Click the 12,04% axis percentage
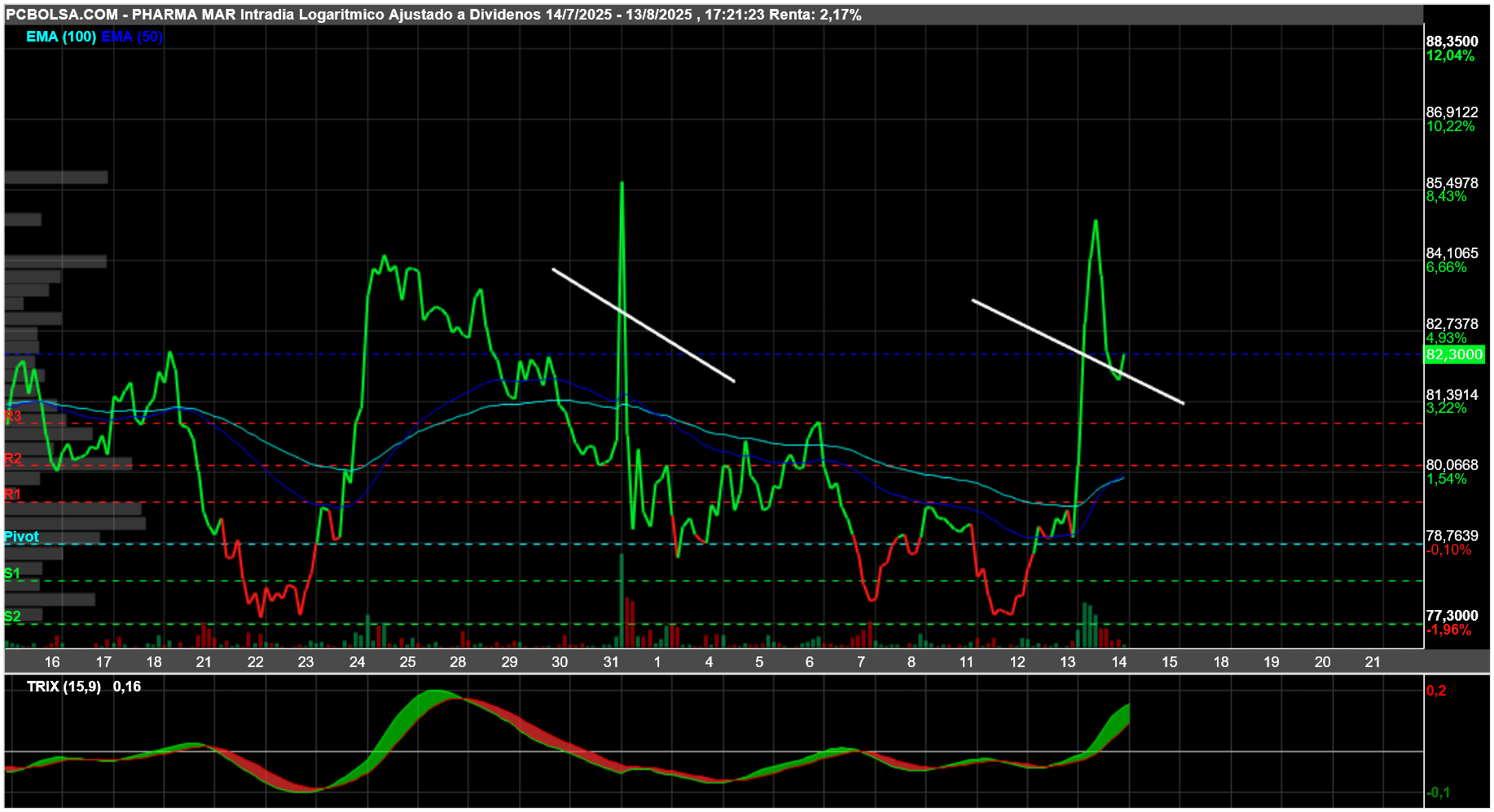This screenshot has height=812, width=1494. pyautogui.click(x=1450, y=55)
